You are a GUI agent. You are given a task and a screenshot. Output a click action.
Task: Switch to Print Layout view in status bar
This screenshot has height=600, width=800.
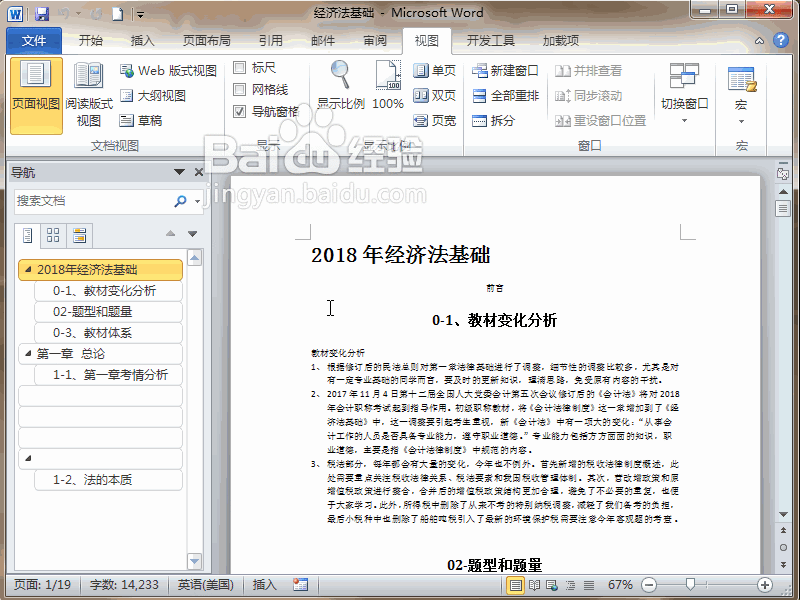pos(516,585)
